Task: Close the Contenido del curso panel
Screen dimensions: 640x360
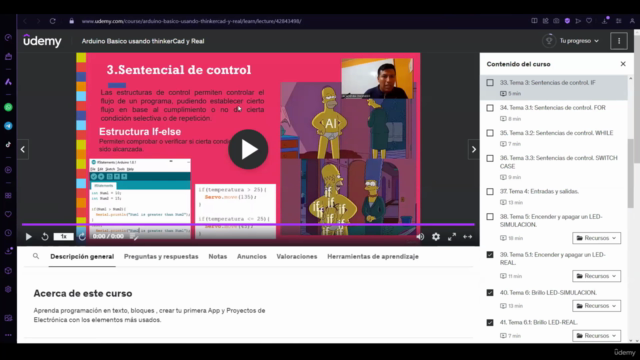Action: [623, 64]
